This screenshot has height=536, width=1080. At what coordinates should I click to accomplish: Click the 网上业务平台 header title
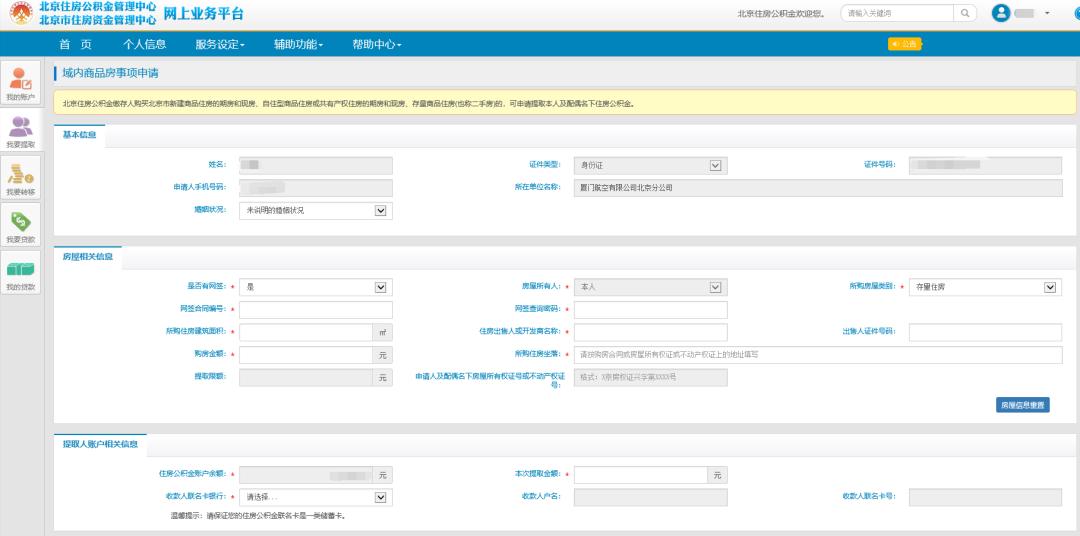point(203,14)
